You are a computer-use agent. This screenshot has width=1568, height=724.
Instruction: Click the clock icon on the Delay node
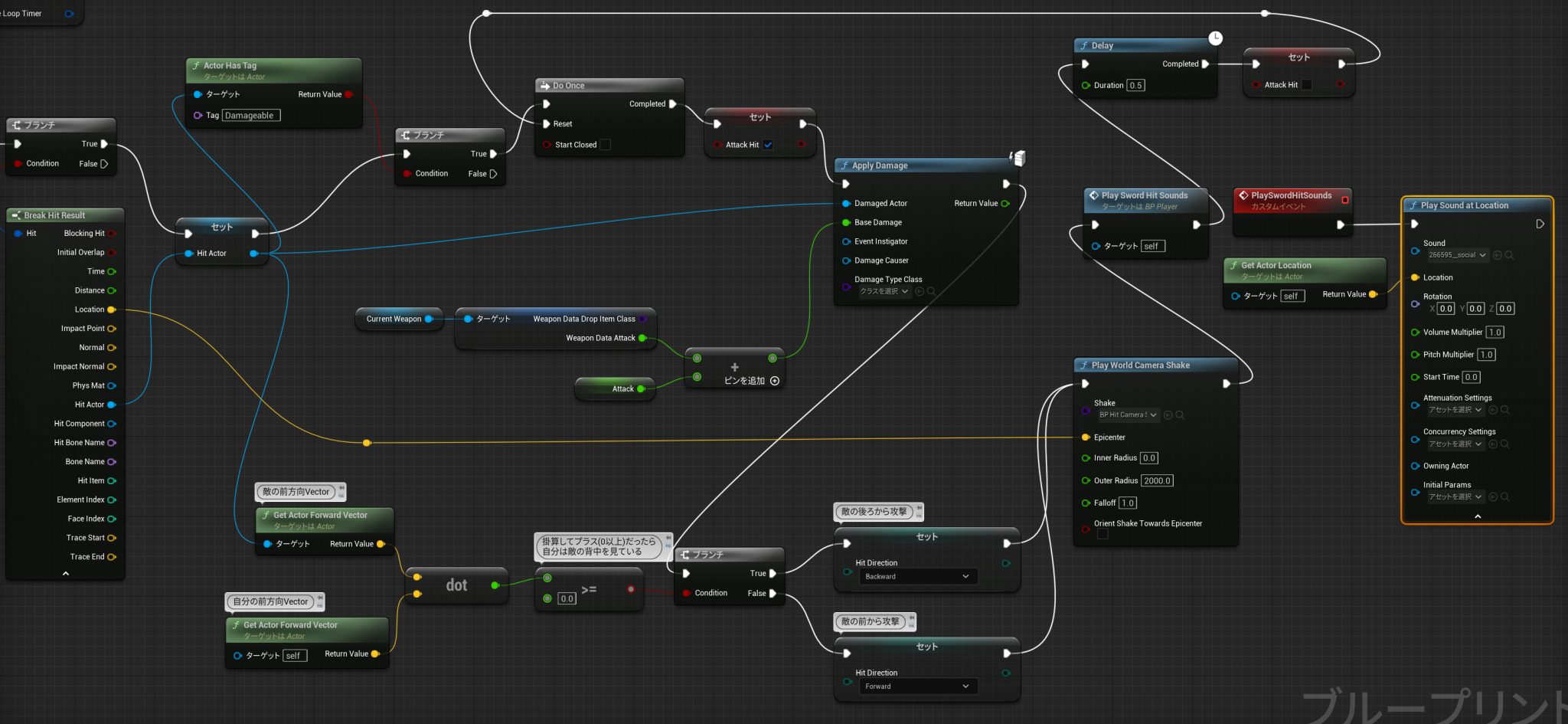(1215, 38)
